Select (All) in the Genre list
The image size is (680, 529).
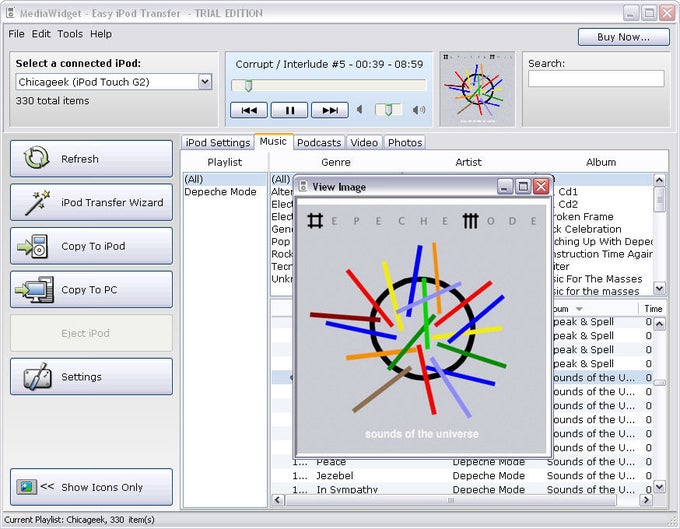click(281, 179)
